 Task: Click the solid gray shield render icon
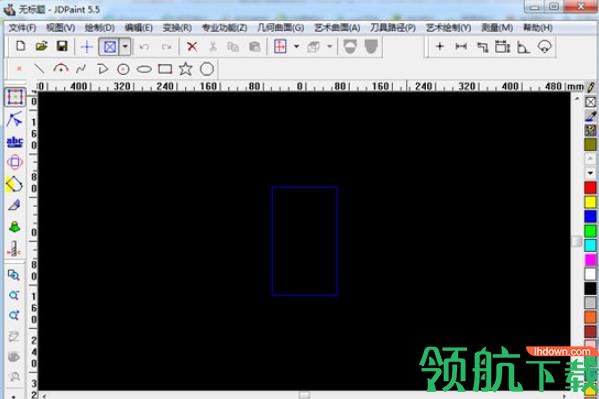pyautogui.click(x=371, y=47)
